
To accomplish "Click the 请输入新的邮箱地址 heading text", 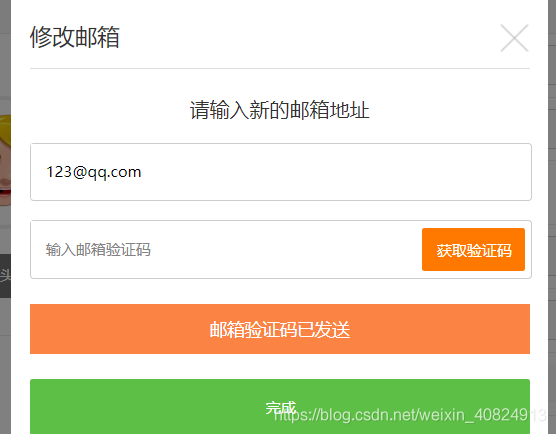I will click(279, 110).
